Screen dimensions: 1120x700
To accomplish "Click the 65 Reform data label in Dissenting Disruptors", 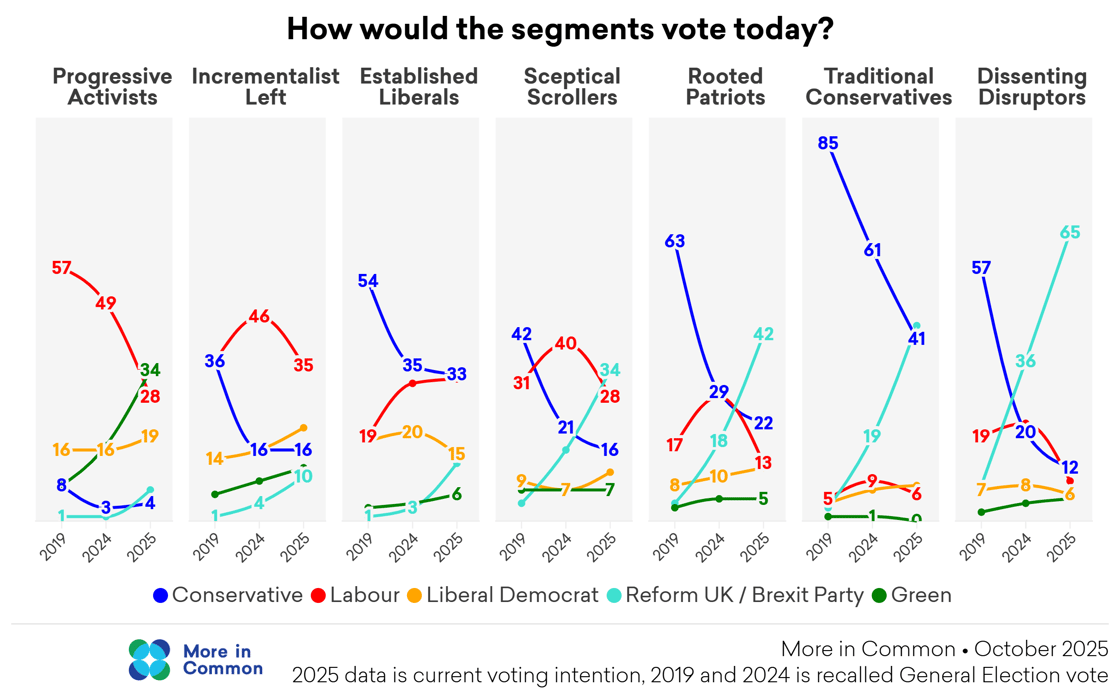I will coord(1069,233).
